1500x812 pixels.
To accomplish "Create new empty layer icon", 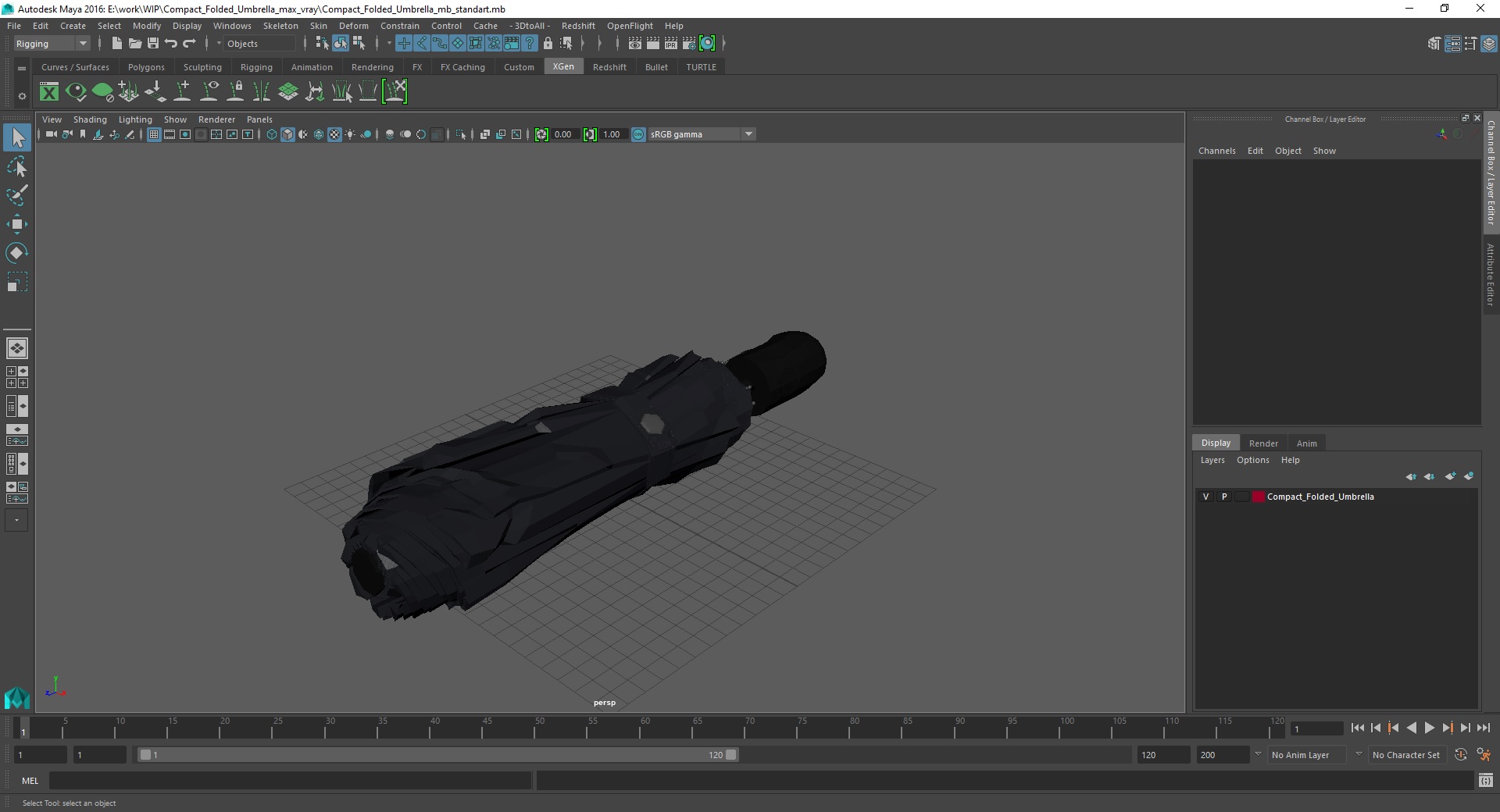I will tap(1450, 476).
